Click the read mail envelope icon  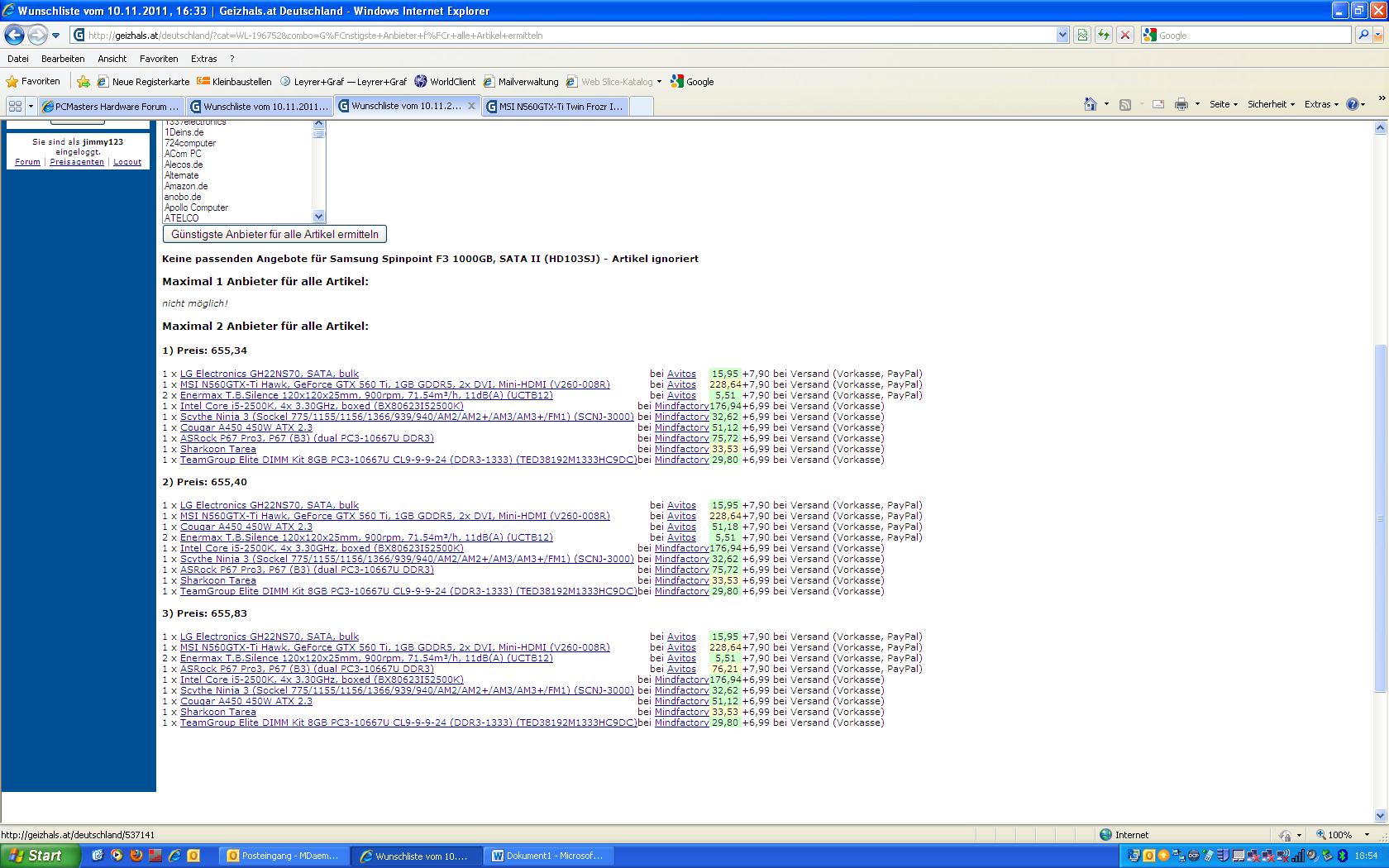coord(1158,104)
